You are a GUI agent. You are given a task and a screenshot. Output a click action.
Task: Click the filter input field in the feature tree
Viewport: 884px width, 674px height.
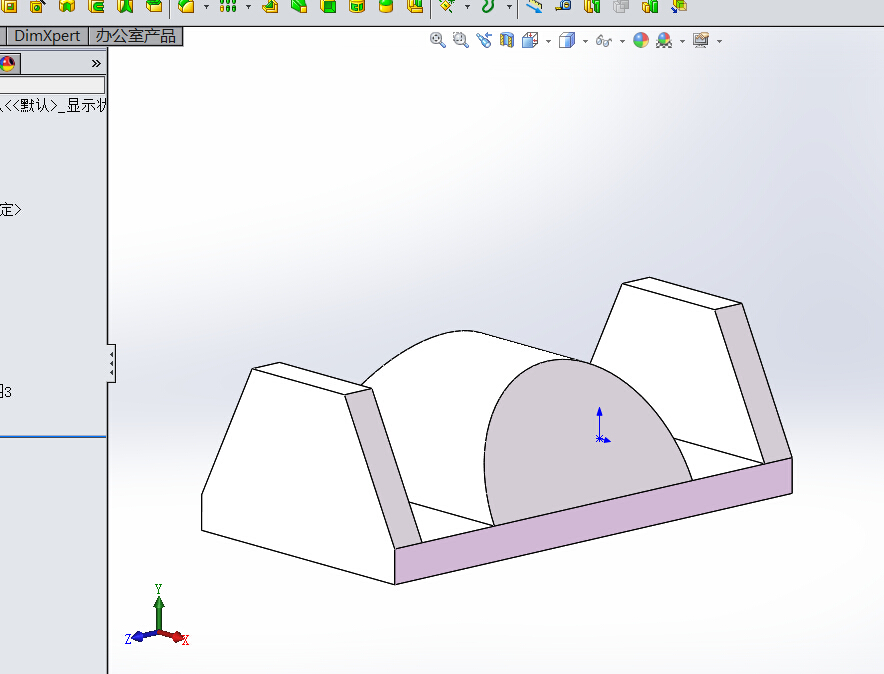52,85
